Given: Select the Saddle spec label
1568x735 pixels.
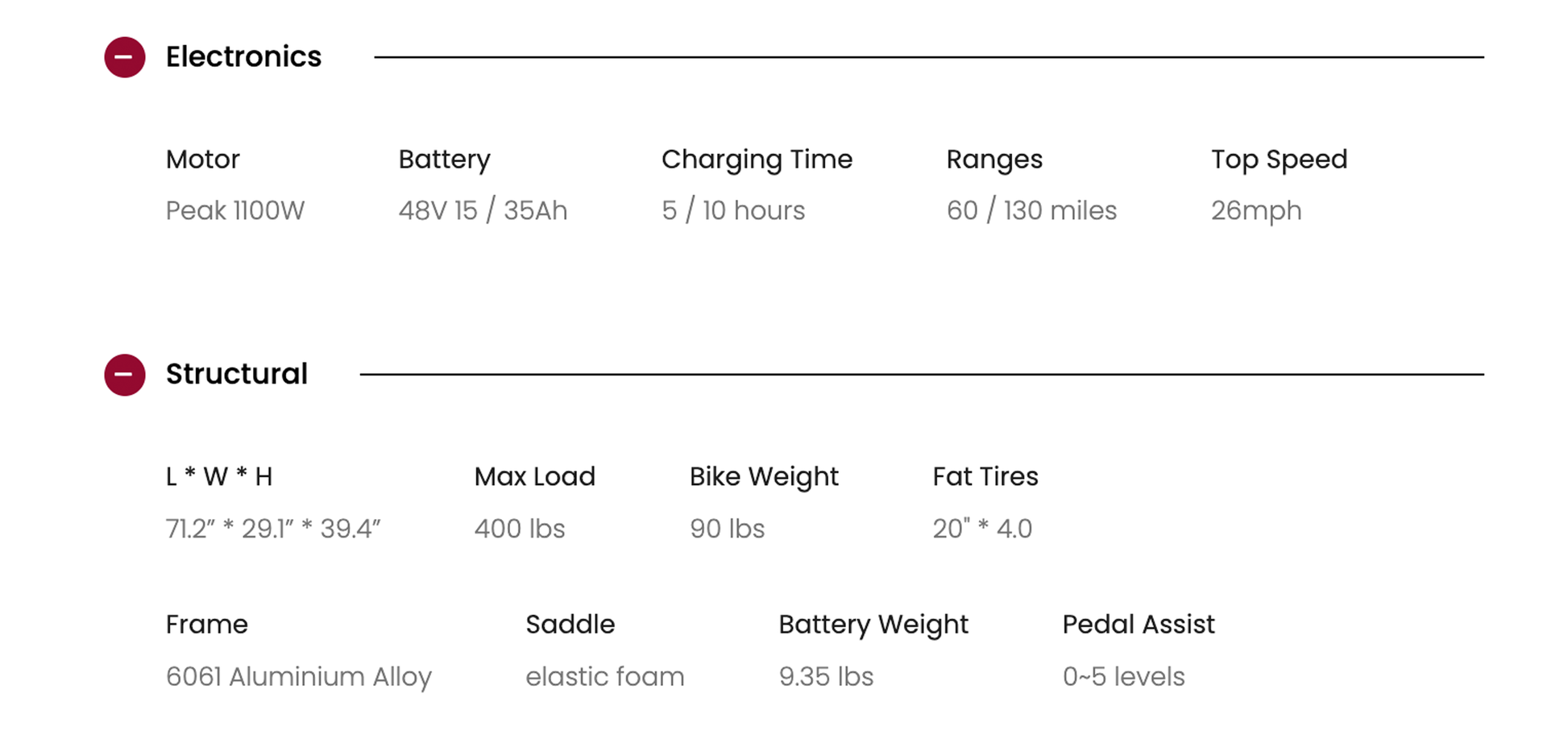Looking at the screenshot, I should (x=570, y=625).
